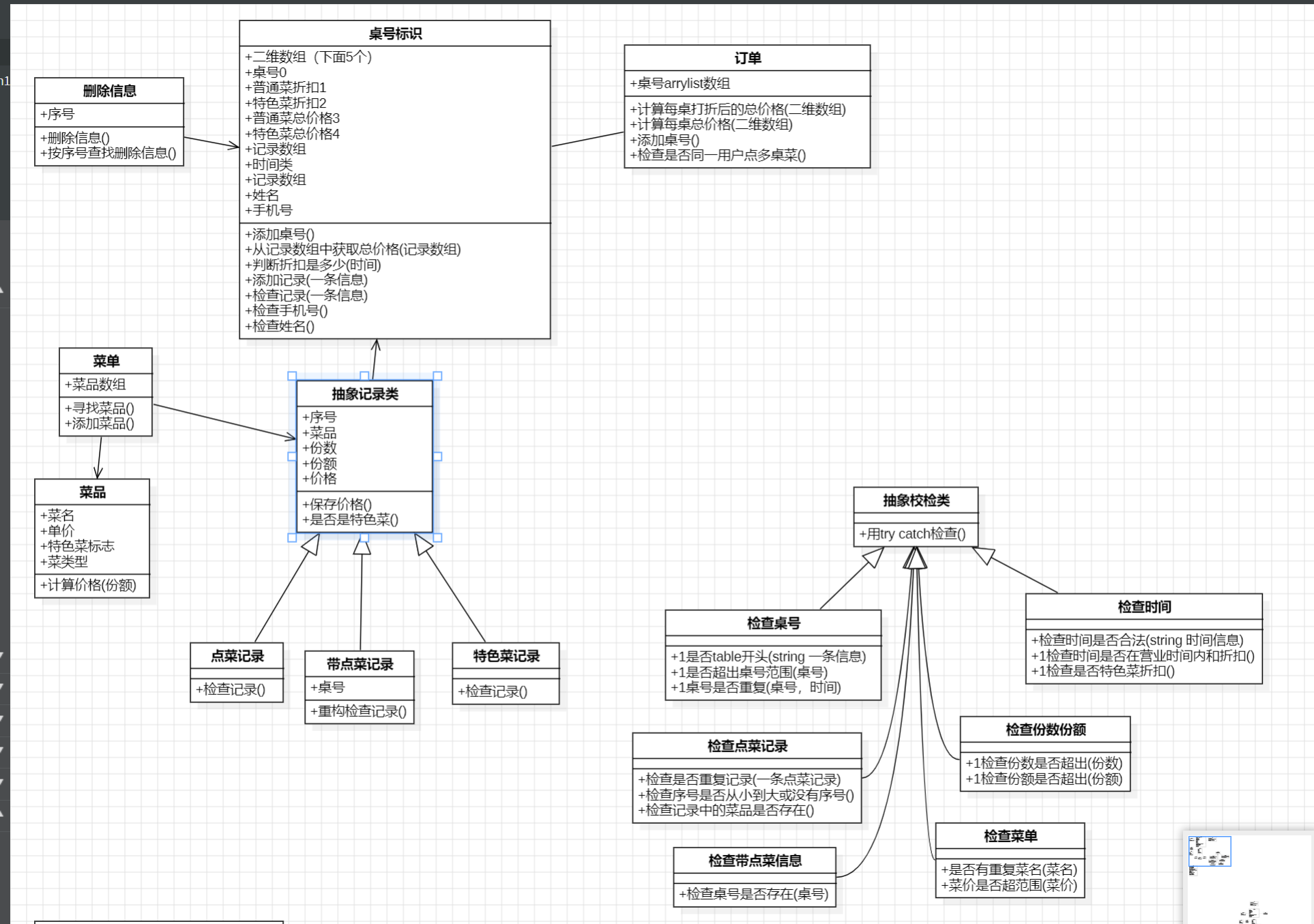Image resolution: width=1314 pixels, height=924 pixels.
Task: Click the +重构检查记录() method
Action: pyautogui.click(x=358, y=711)
